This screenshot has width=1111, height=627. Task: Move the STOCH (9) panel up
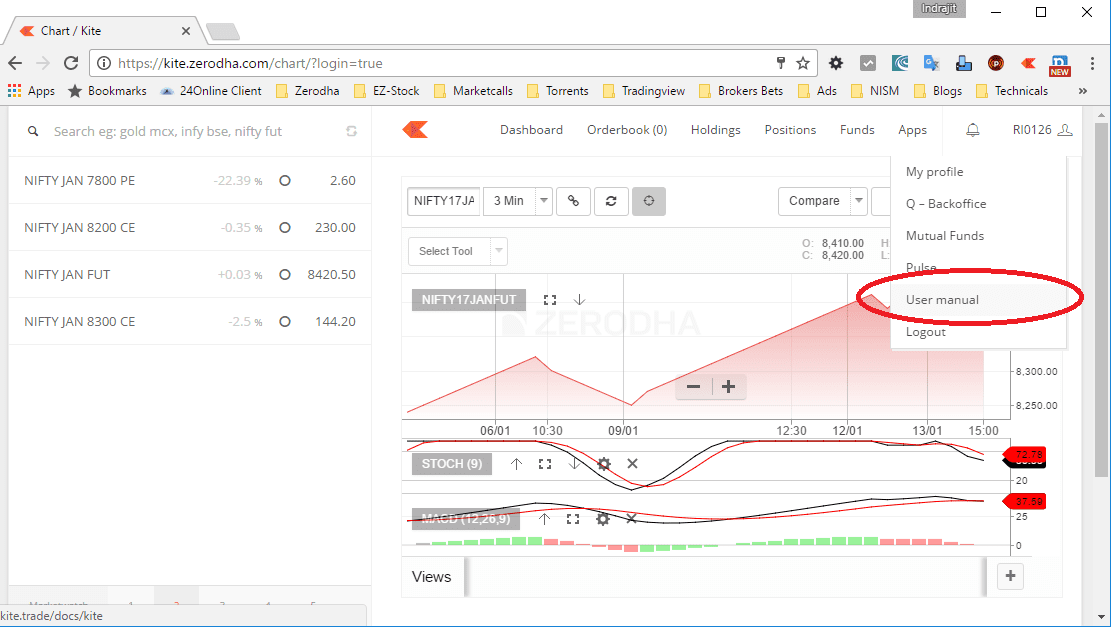point(517,464)
